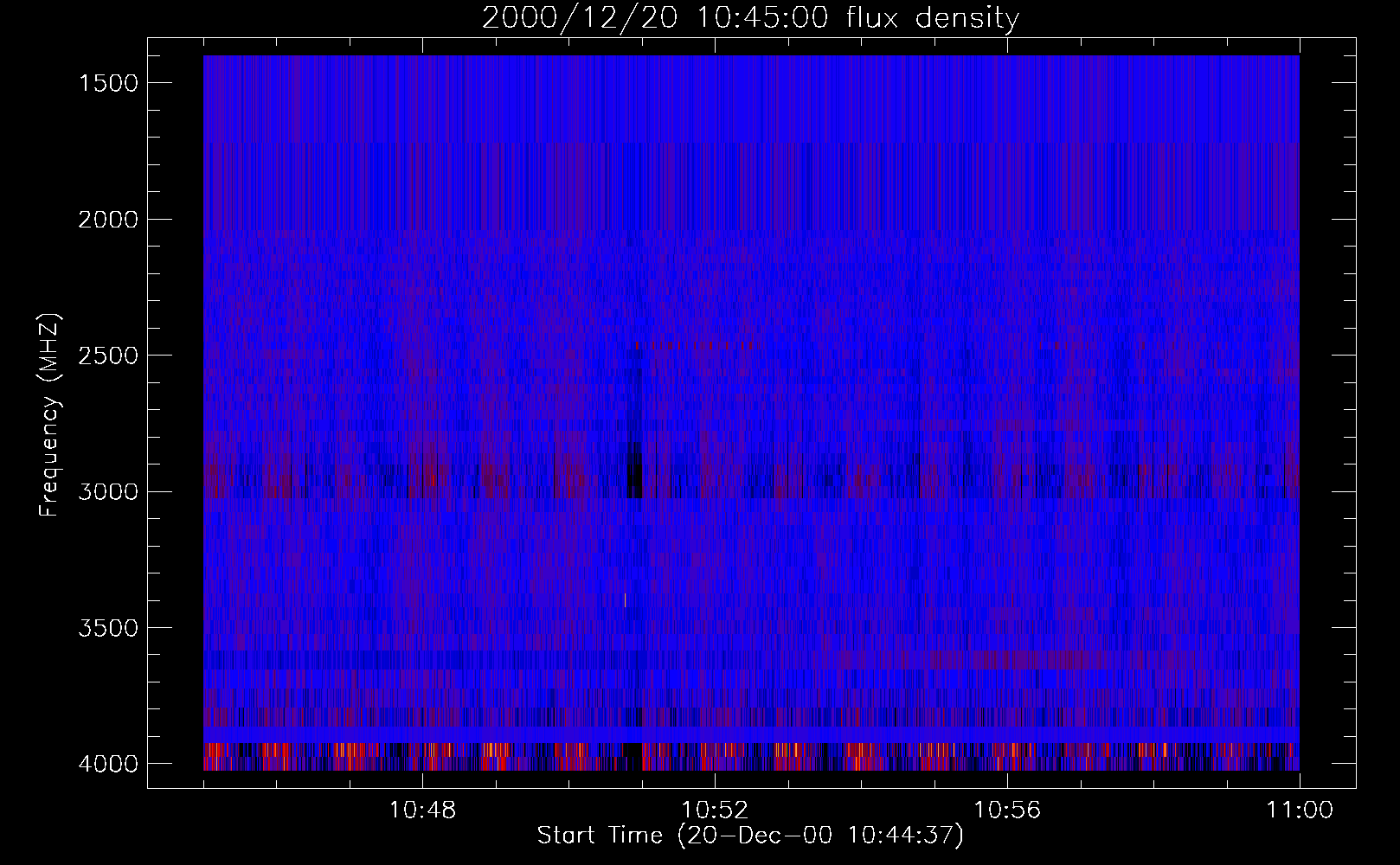Click the 'Start Time (20-Dec-00 10:44:37)' axis title
Image resolution: width=1400 pixels, height=865 pixels.
coord(750,836)
